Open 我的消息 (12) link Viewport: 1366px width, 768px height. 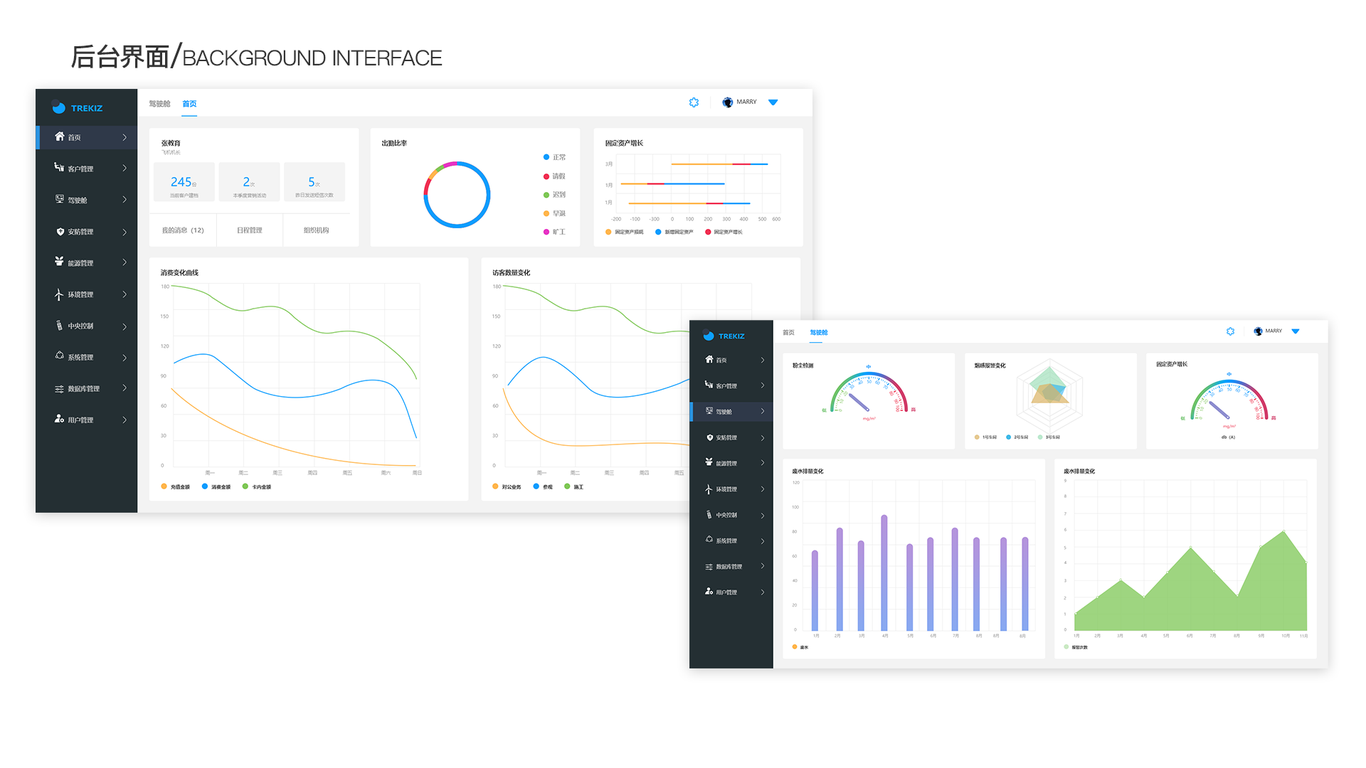(183, 230)
